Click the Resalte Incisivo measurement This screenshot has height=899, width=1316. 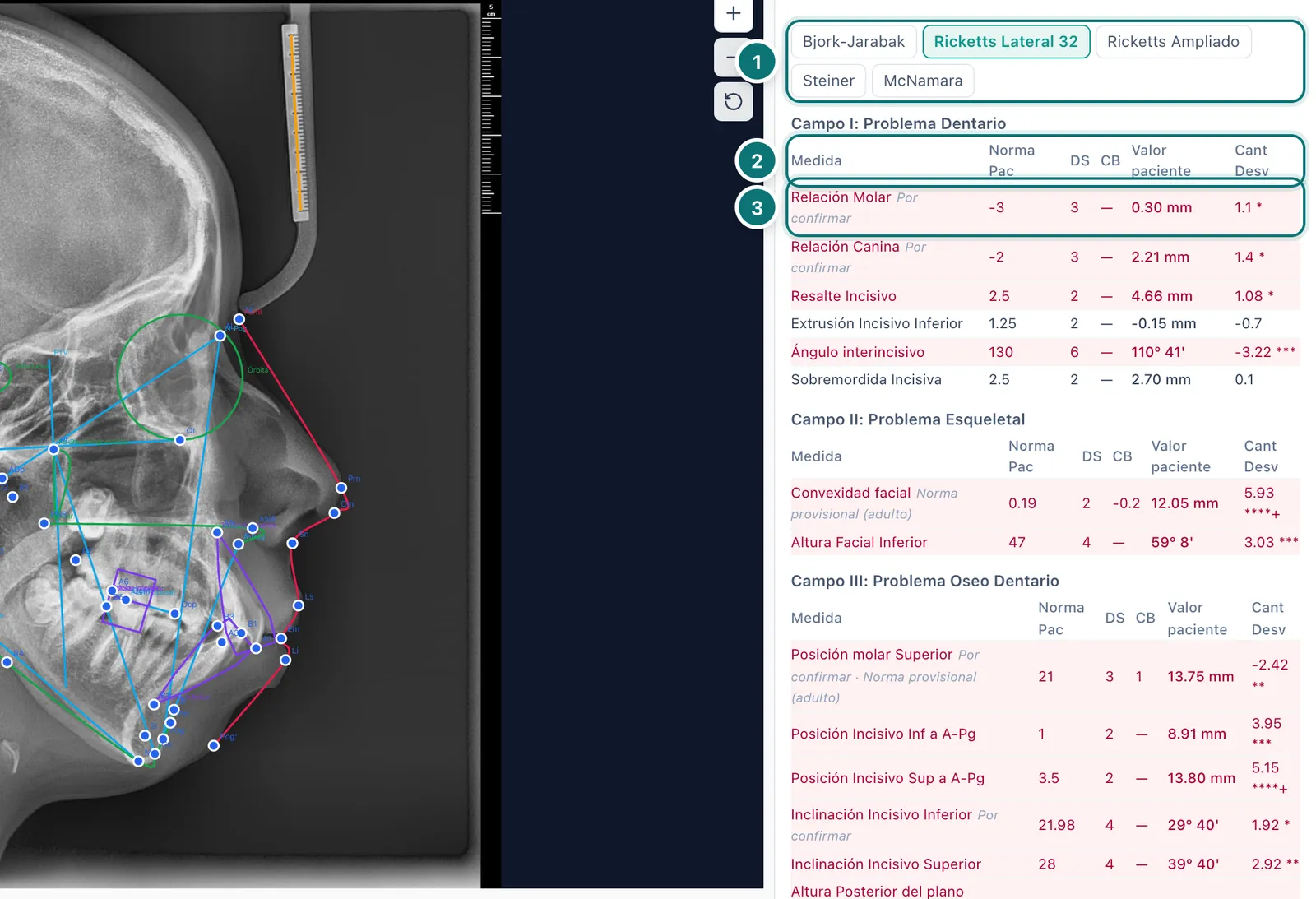click(1045, 296)
